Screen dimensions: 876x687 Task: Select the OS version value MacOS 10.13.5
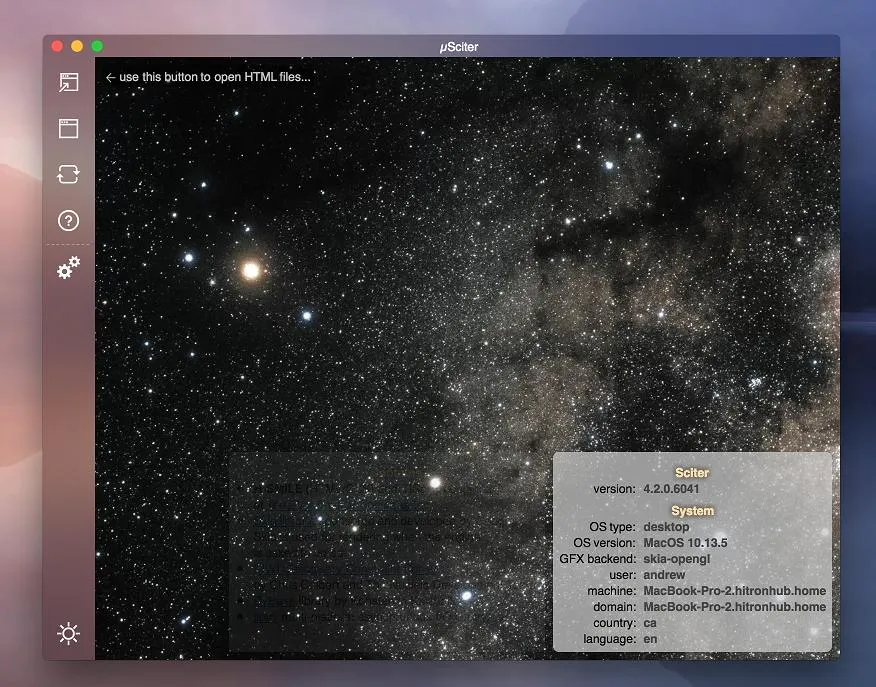[685, 543]
